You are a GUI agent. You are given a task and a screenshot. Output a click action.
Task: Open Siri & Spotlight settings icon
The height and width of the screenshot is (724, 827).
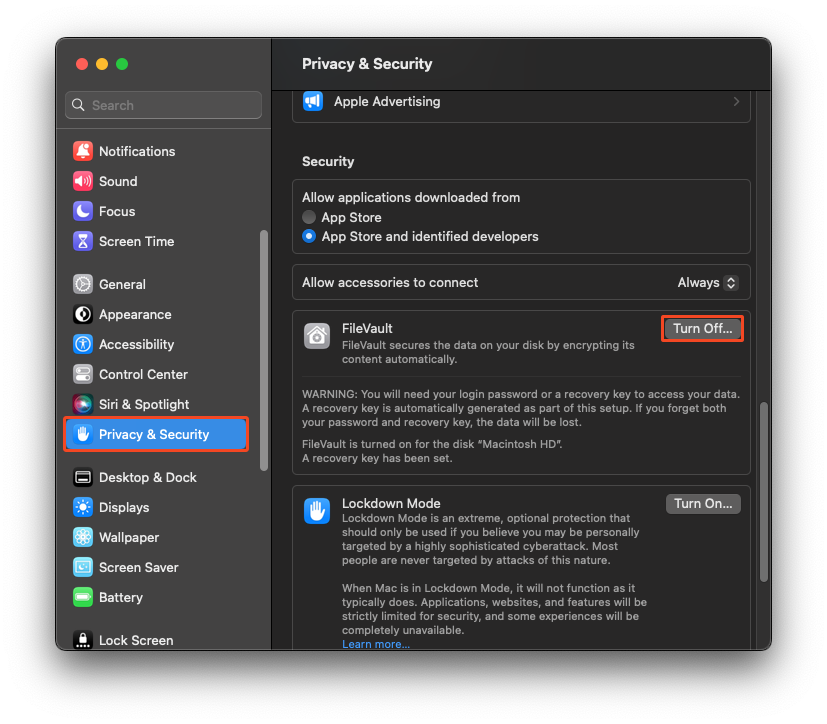84,404
